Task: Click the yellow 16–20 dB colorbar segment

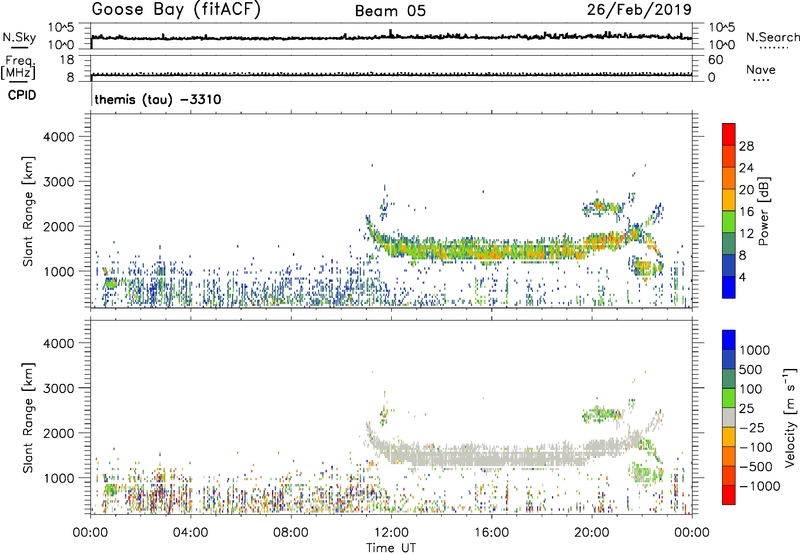Action: tap(729, 200)
